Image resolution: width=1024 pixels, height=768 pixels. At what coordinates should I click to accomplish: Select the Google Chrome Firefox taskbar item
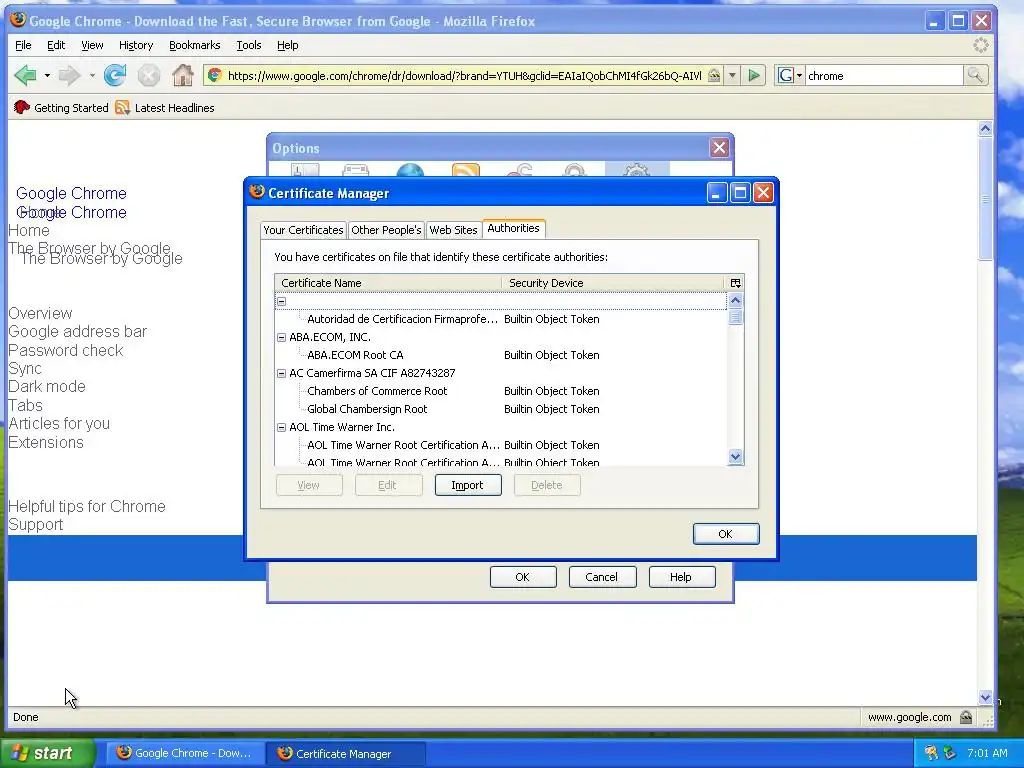[x=185, y=754]
